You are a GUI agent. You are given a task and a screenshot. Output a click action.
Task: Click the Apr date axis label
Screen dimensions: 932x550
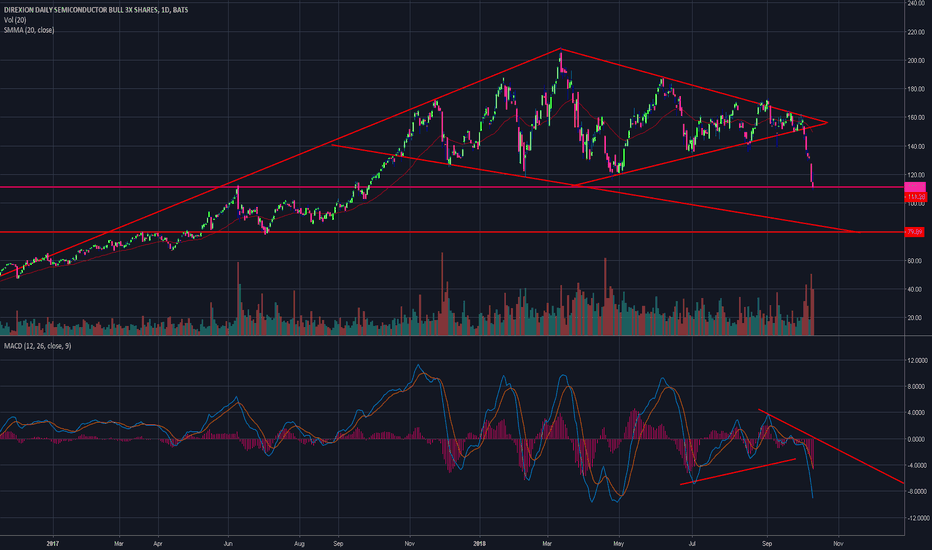158,543
